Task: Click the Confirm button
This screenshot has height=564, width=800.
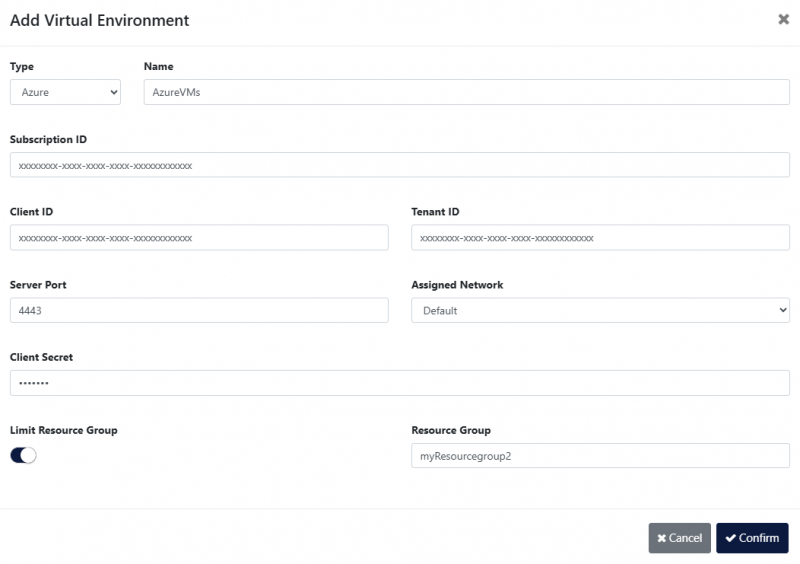Action: pyautogui.click(x=752, y=538)
